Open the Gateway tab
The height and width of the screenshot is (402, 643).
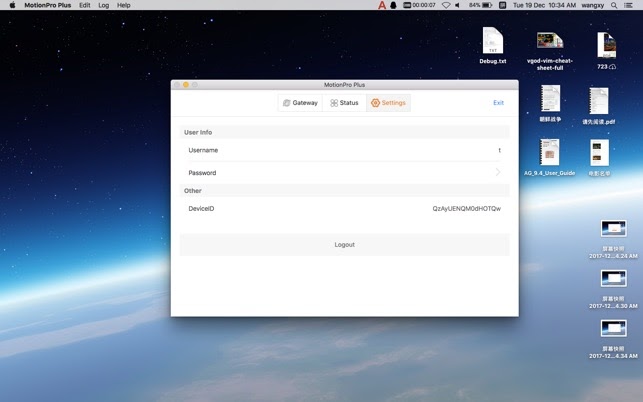coord(300,103)
